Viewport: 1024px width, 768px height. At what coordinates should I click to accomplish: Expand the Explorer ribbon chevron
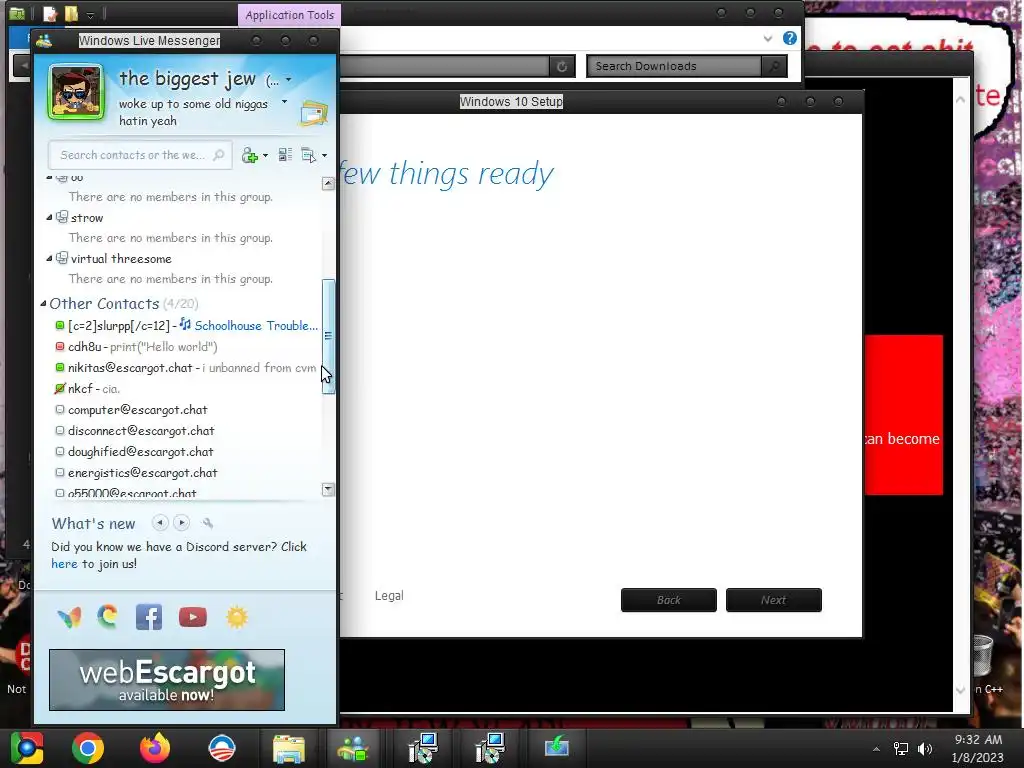click(768, 39)
